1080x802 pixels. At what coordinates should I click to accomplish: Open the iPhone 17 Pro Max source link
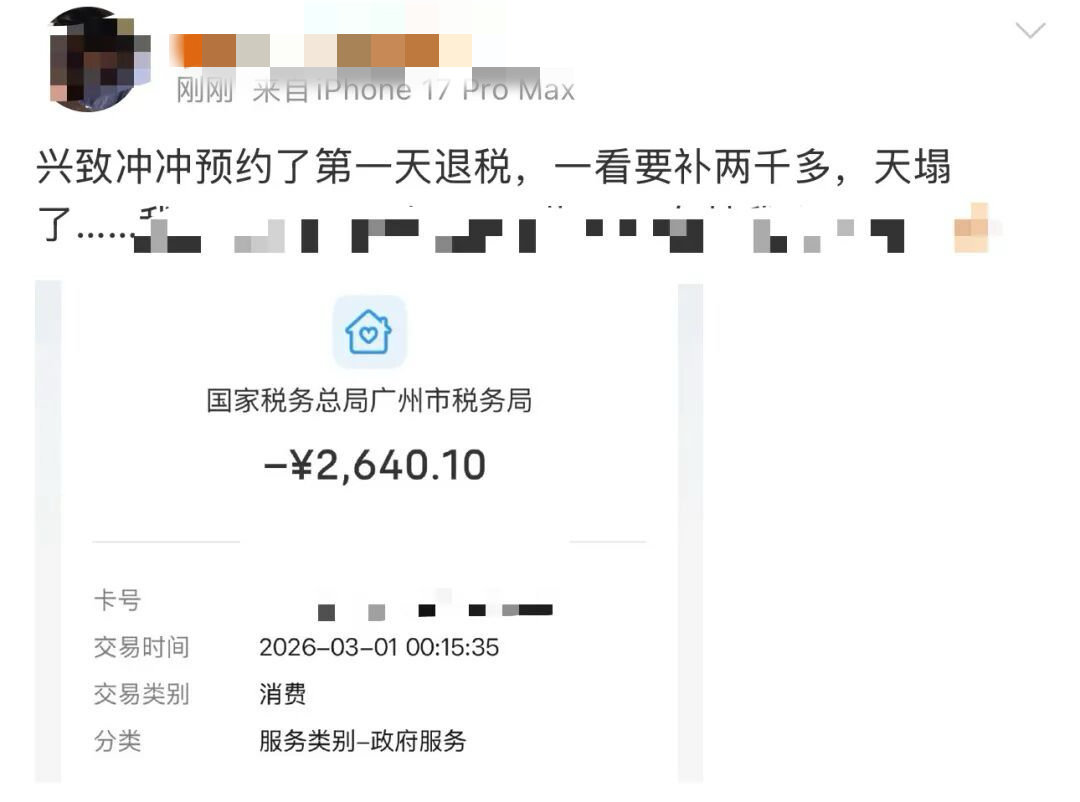[x=413, y=90]
